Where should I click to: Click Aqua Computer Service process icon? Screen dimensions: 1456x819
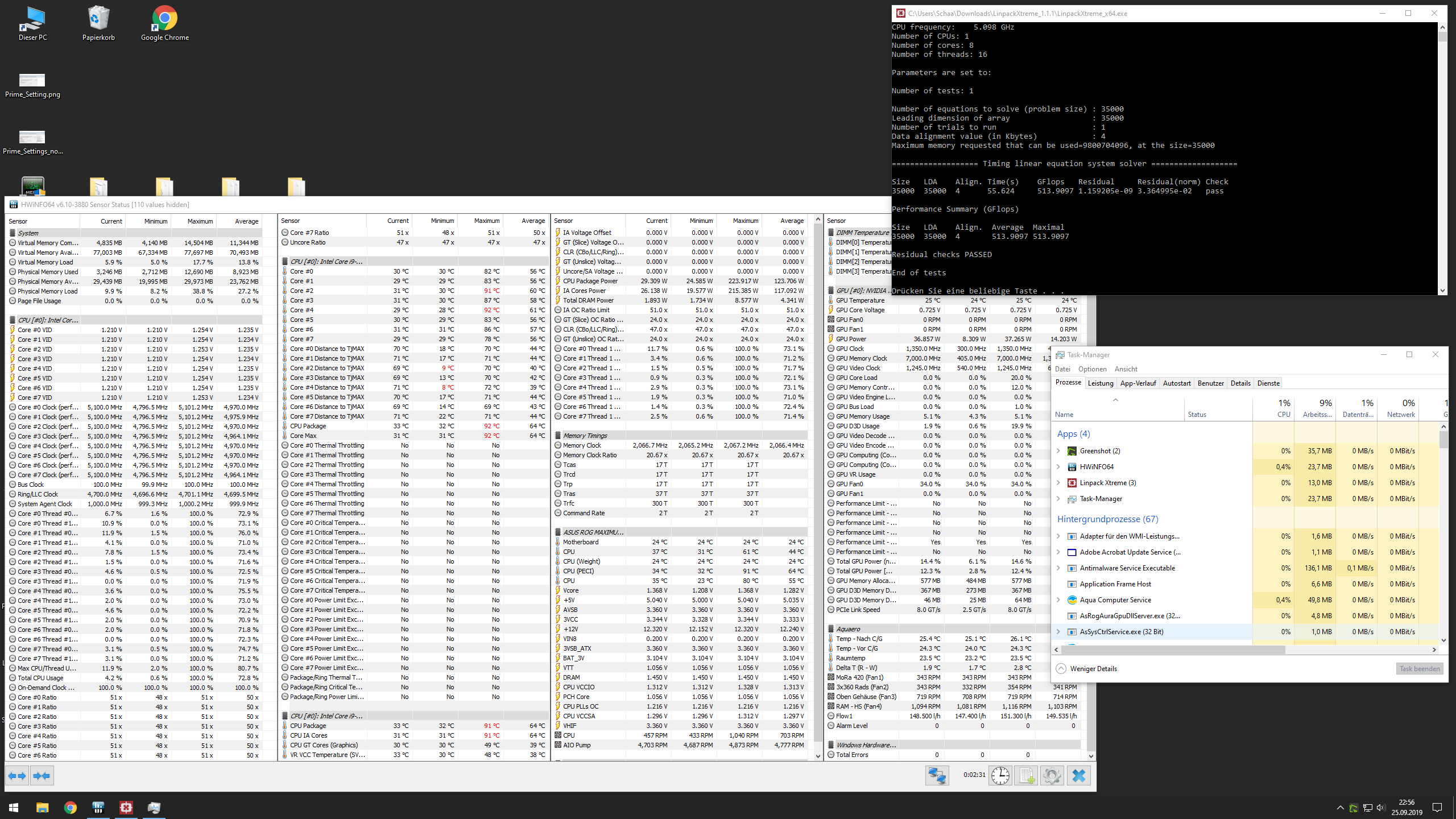tap(1072, 600)
